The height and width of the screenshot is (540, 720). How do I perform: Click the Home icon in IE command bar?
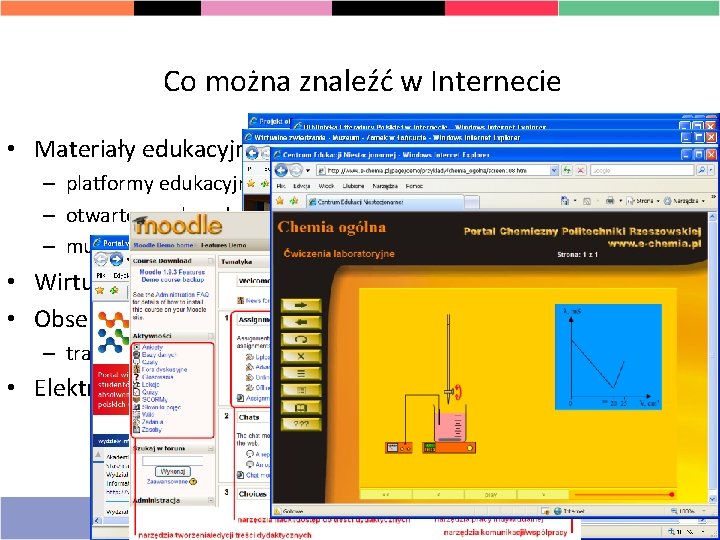(565, 201)
